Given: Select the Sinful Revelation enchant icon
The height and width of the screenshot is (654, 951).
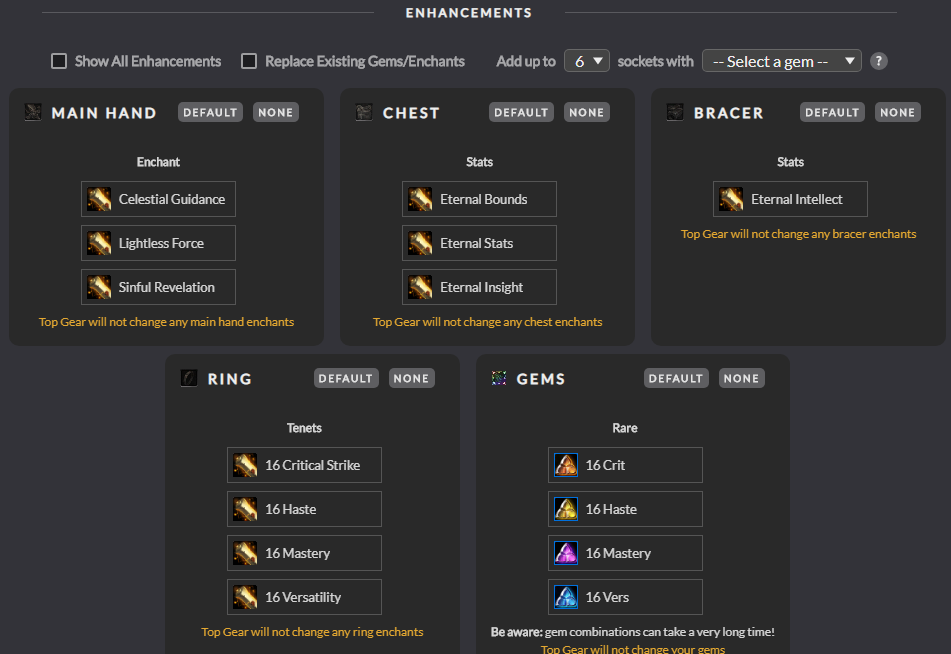Looking at the screenshot, I should click(100, 287).
